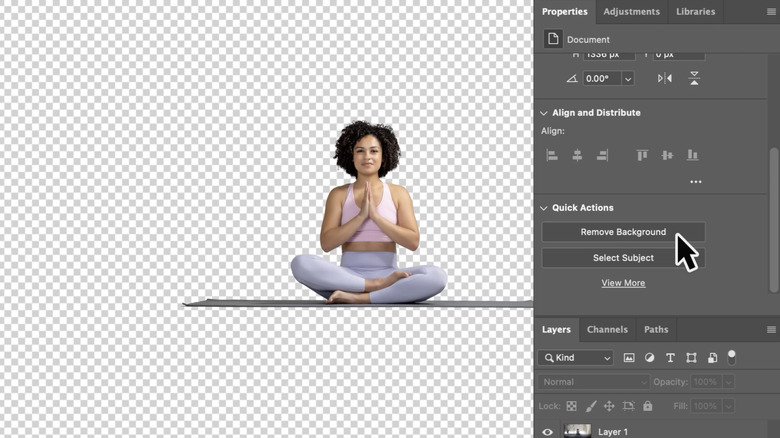Select the Layer 1 thumbnail

[x=578, y=431]
